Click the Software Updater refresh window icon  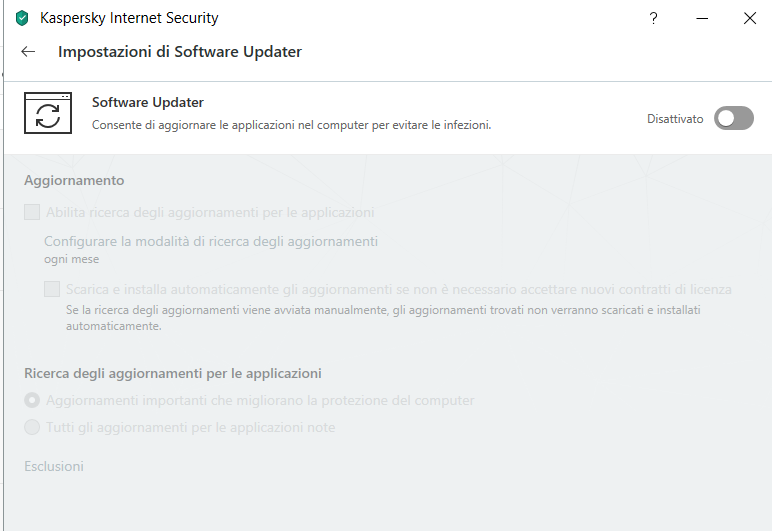(48, 113)
